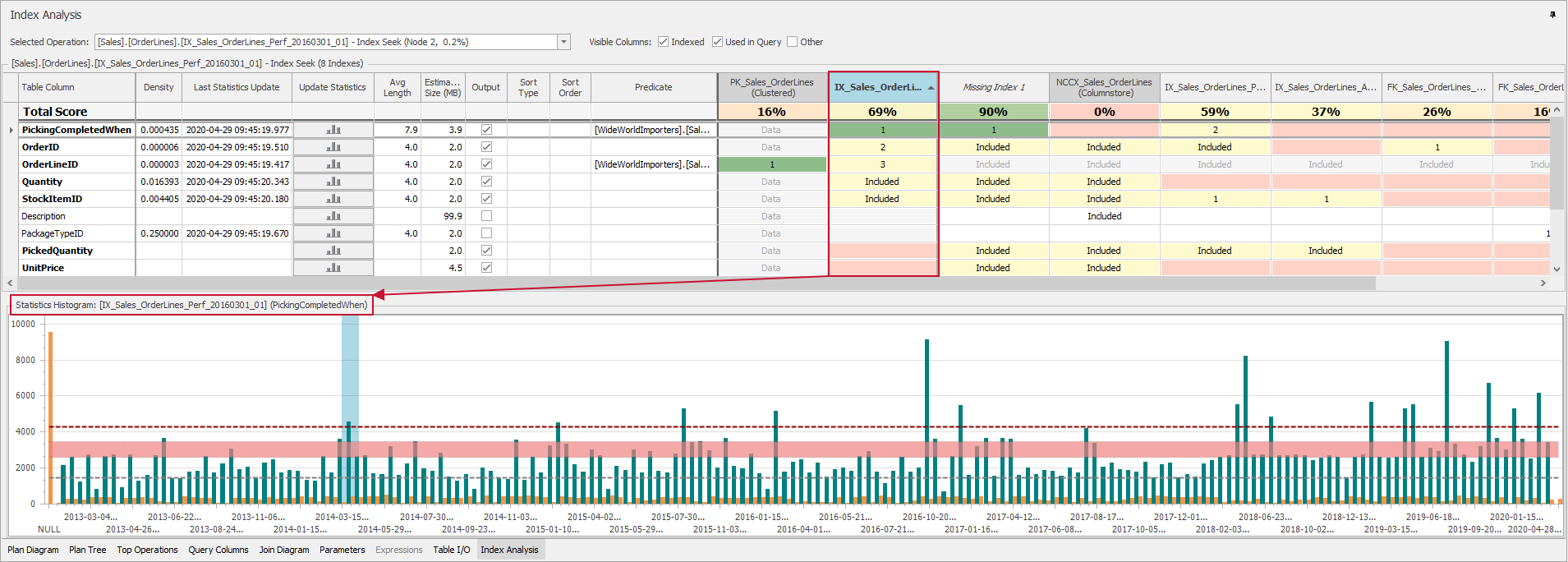
Task: Select the Index Analysis tab
Action: click(509, 550)
